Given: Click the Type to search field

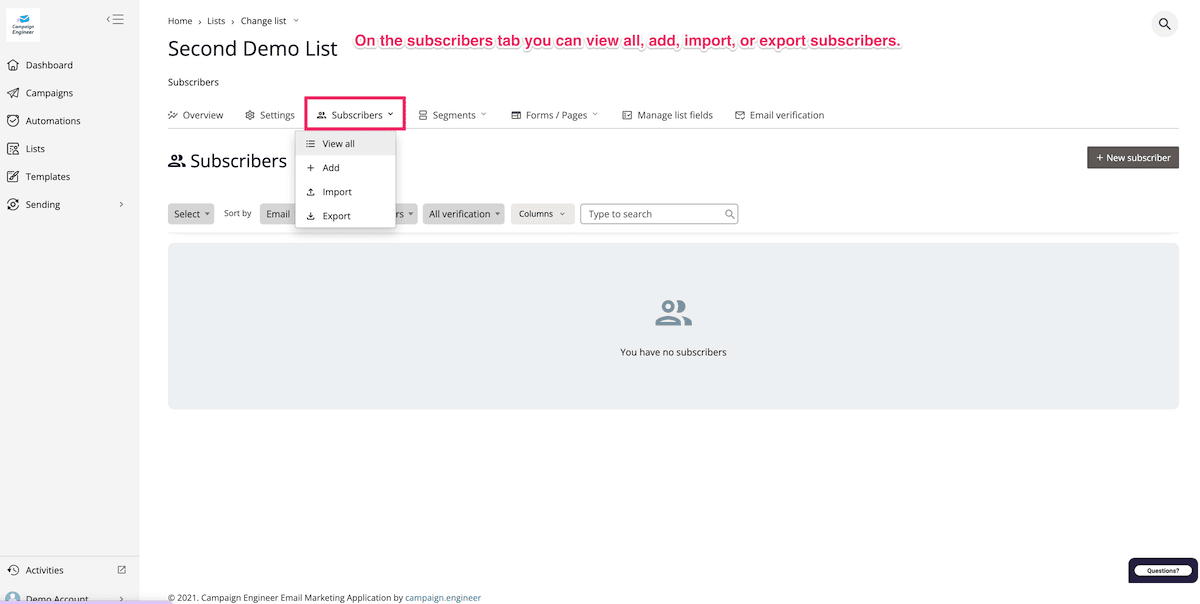Looking at the screenshot, I should click(x=659, y=214).
